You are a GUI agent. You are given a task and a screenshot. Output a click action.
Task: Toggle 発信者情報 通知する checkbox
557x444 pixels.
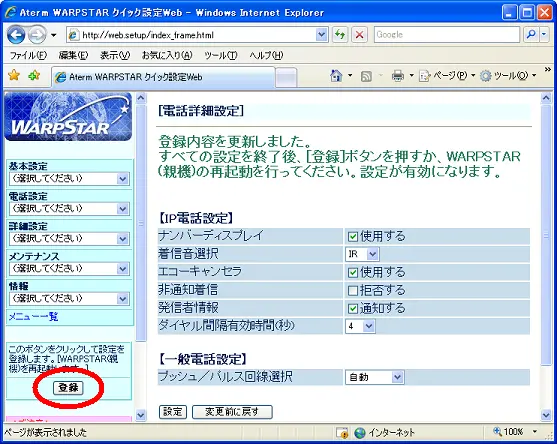[x=353, y=309]
